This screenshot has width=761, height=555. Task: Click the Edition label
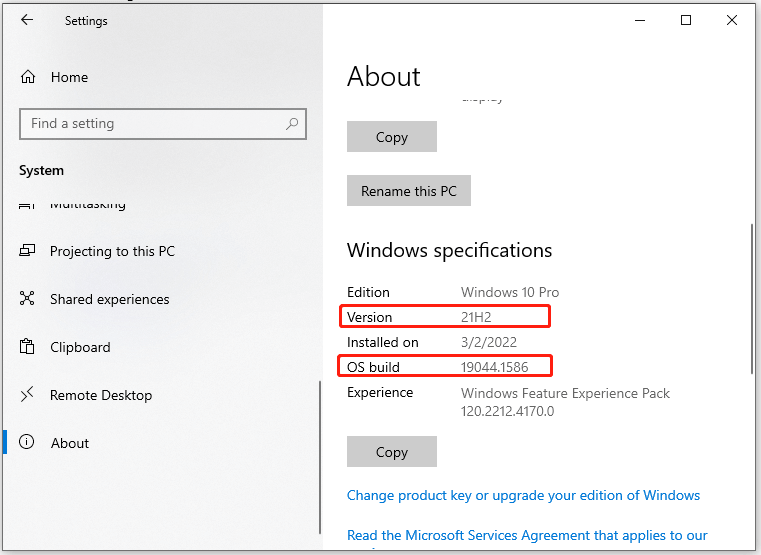coord(368,292)
